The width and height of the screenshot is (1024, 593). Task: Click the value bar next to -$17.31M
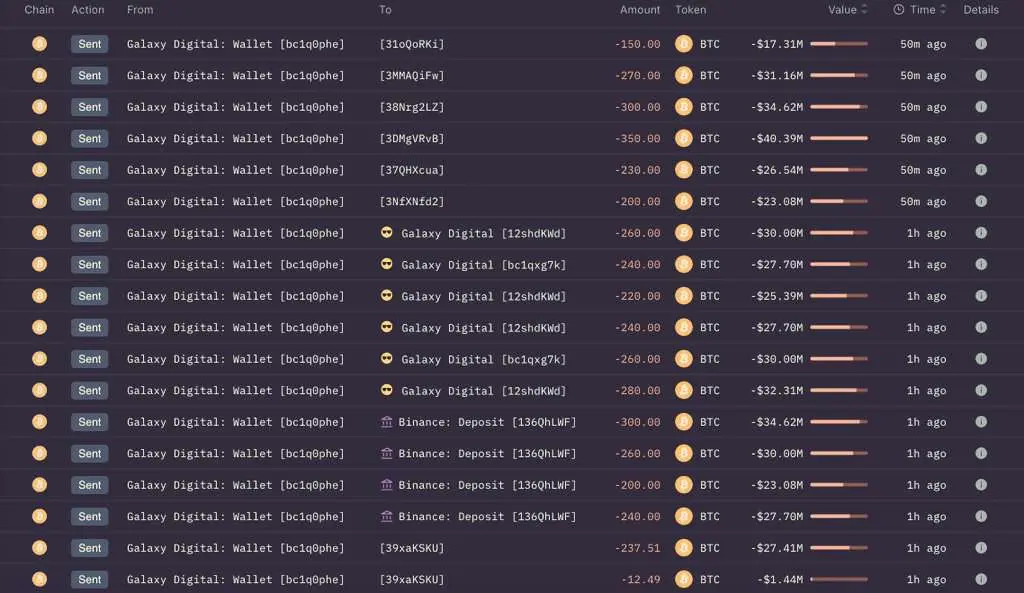(x=839, y=44)
